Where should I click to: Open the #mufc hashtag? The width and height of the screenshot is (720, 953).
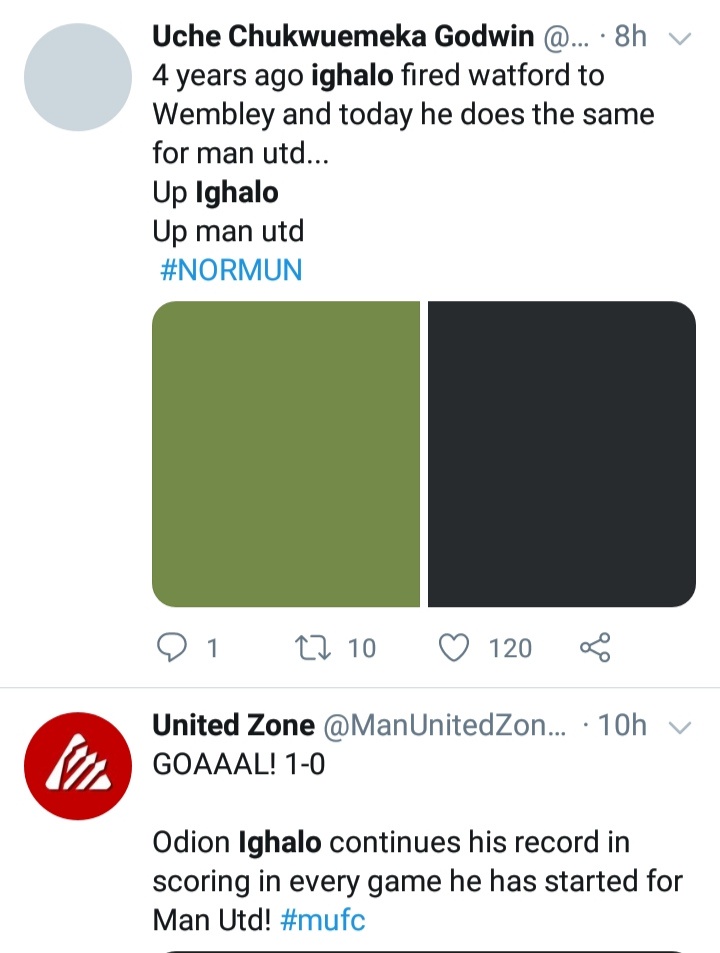coord(323,919)
